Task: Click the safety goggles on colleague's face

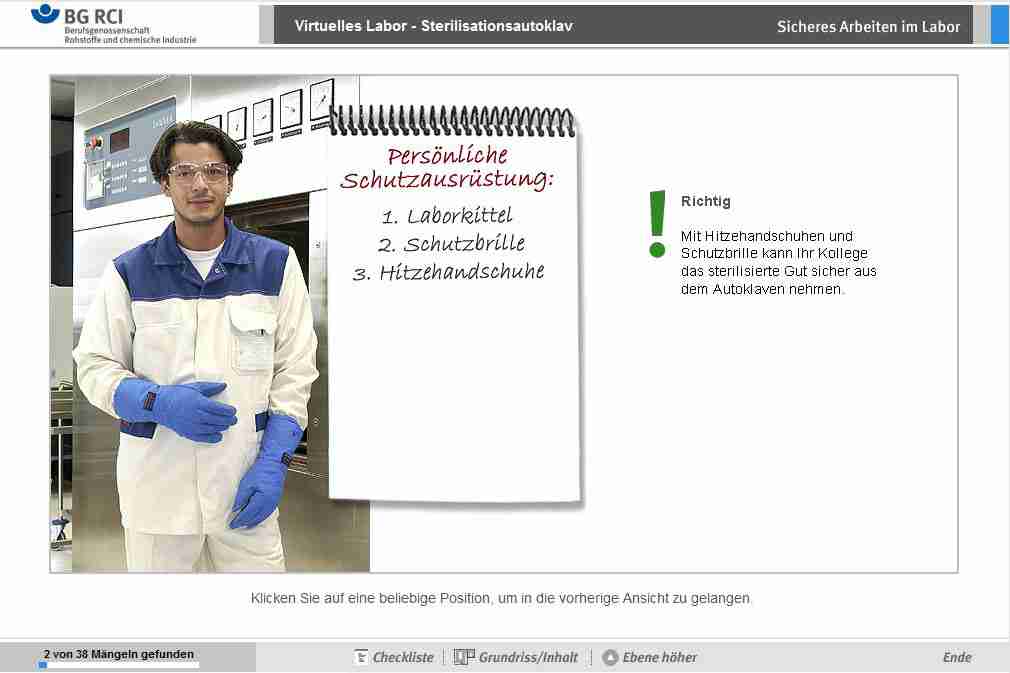Action: (x=198, y=172)
